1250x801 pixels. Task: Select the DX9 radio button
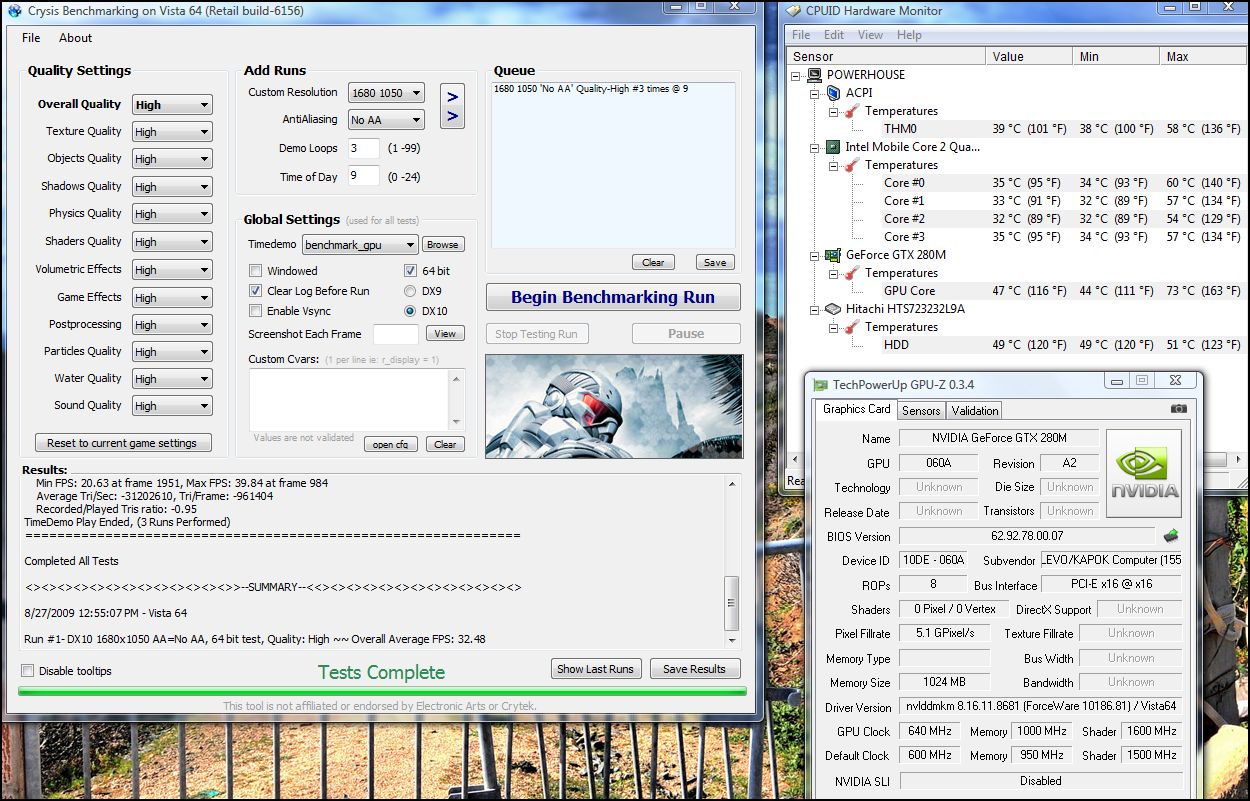[x=411, y=291]
